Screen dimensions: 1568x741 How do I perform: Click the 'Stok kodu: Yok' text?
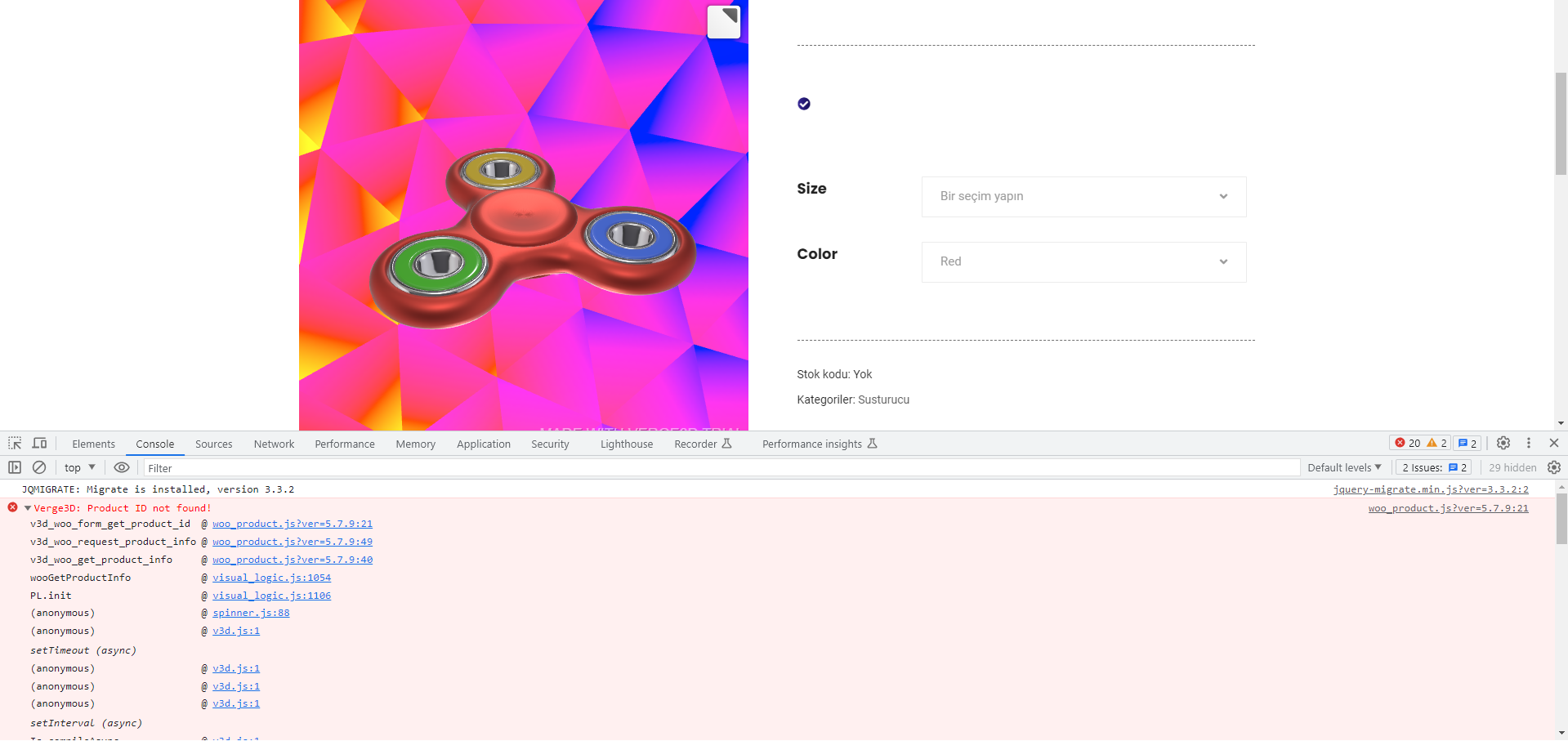tap(834, 374)
